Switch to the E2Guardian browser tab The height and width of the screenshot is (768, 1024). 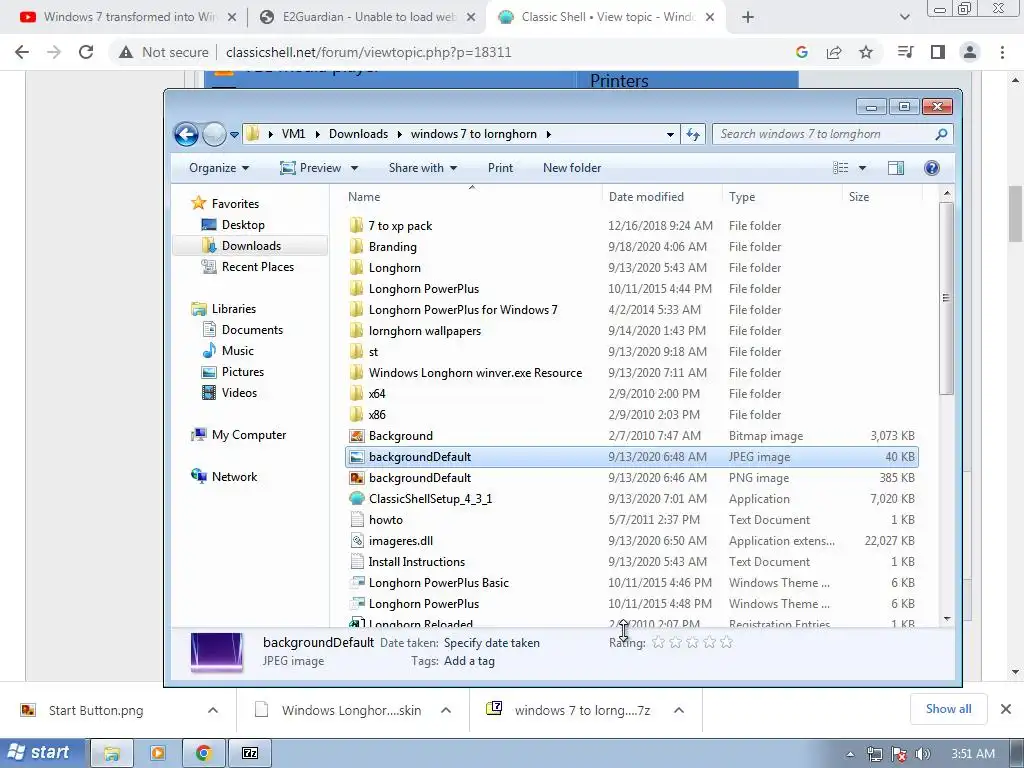click(x=366, y=17)
